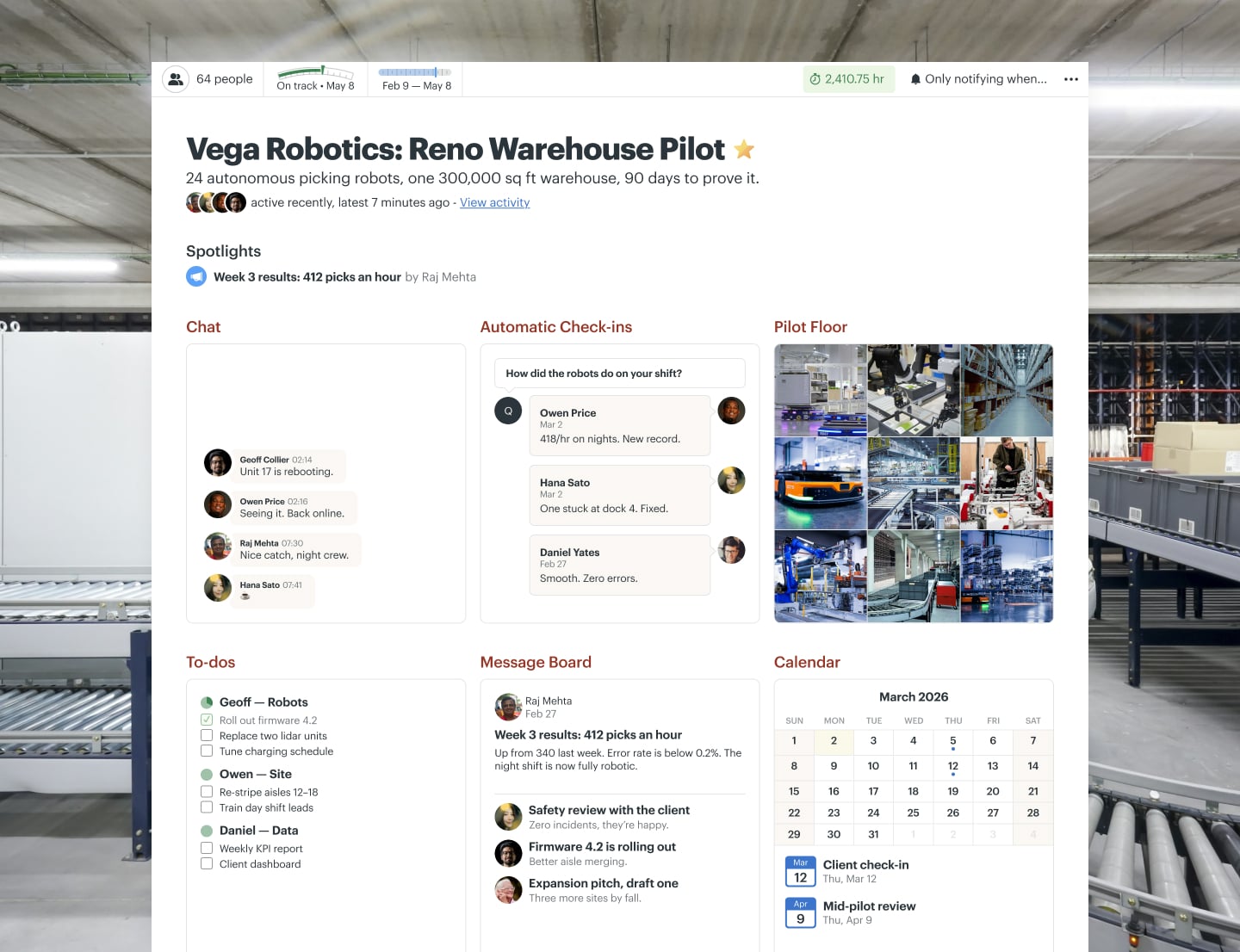Select March 12 in the calendar grid
Viewport: 1240px width, 952px height.
pyautogui.click(x=953, y=766)
